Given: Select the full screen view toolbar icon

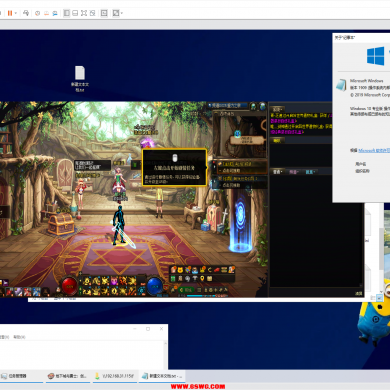Looking at the screenshot, I should (84, 13).
